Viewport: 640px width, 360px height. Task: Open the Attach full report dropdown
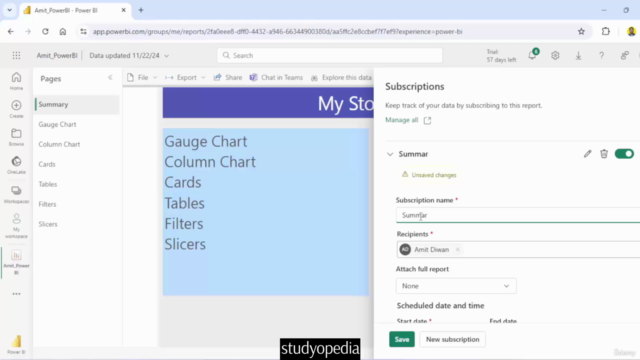click(456, 286)
